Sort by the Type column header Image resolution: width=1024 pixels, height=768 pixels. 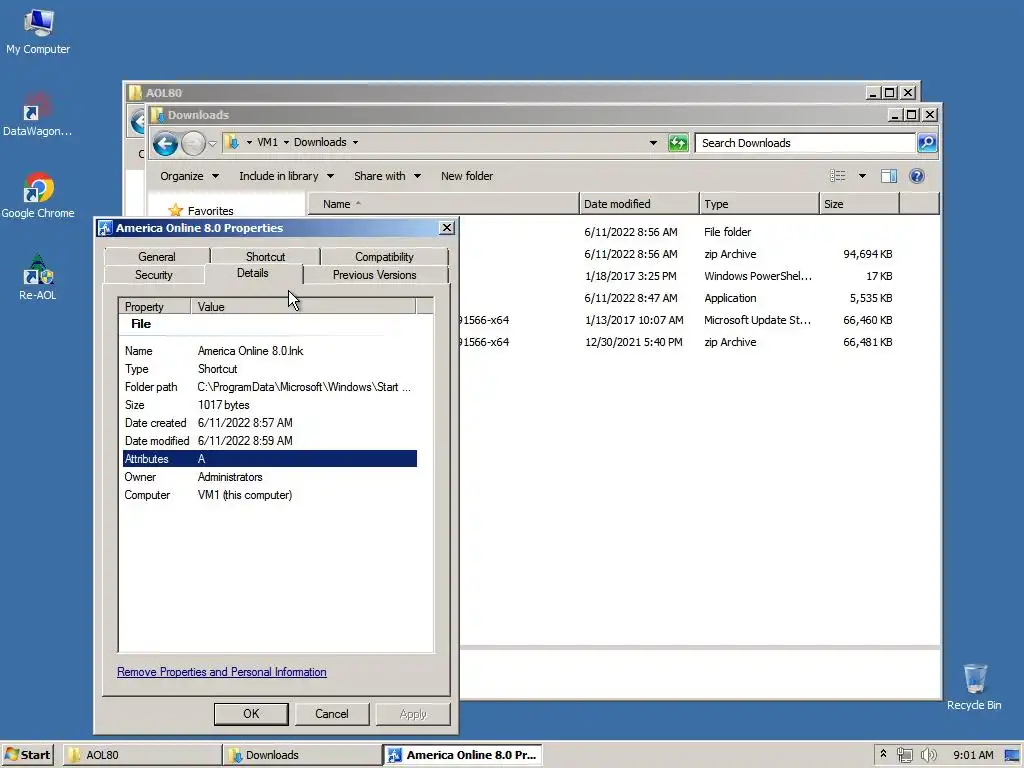pyautogui.click(x=759, y=204)
